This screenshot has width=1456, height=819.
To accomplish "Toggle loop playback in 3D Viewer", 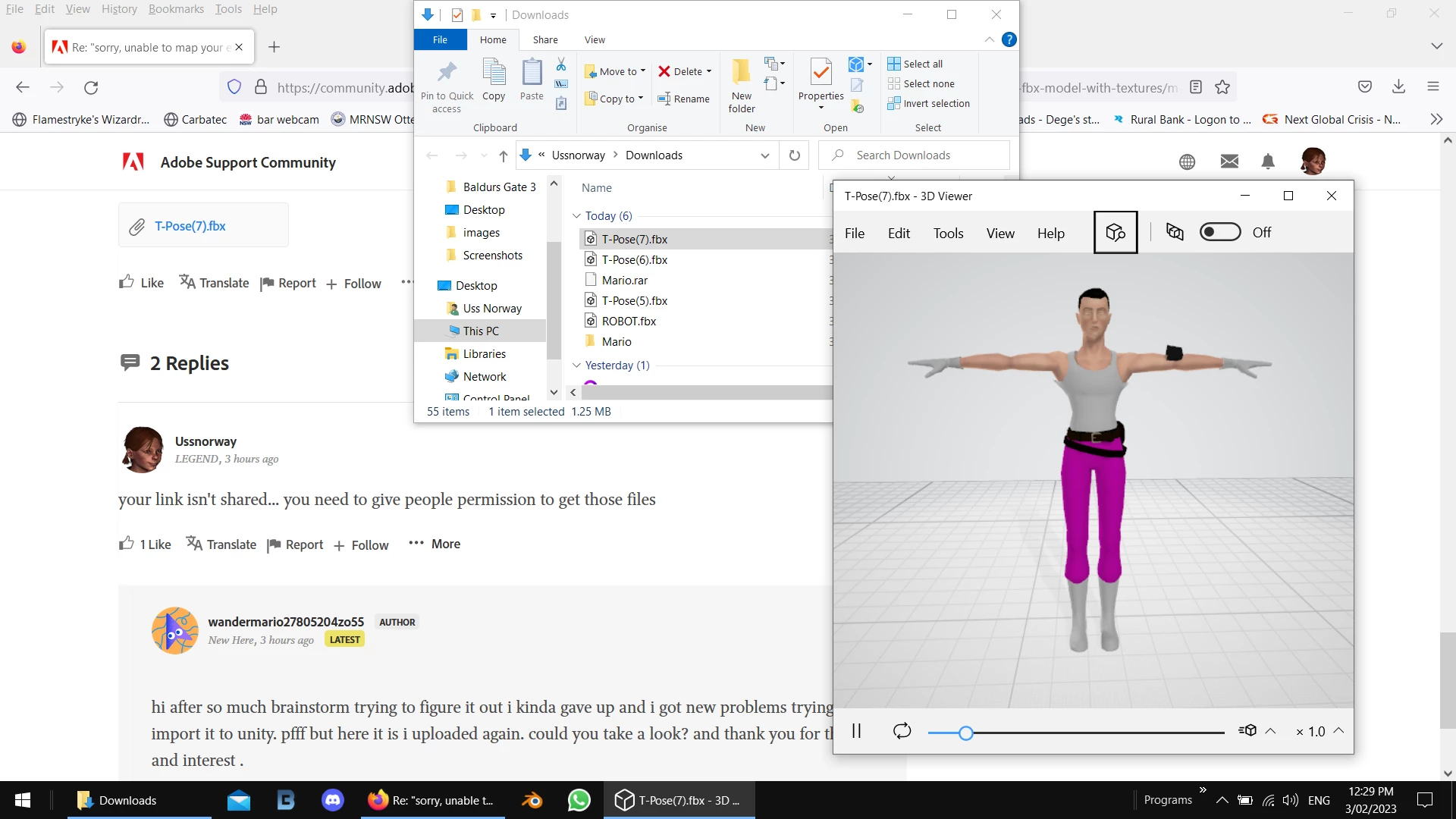I will click(x=902, y=731).
